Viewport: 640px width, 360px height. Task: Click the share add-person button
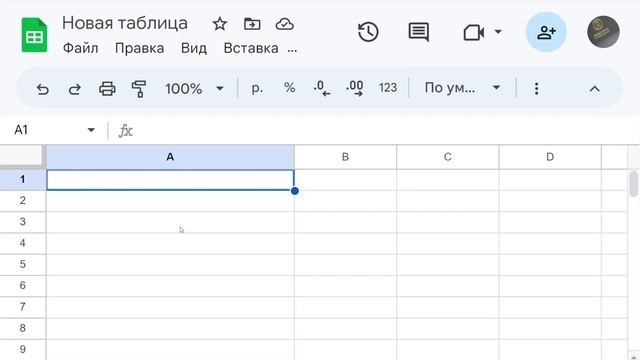(546, 32)
